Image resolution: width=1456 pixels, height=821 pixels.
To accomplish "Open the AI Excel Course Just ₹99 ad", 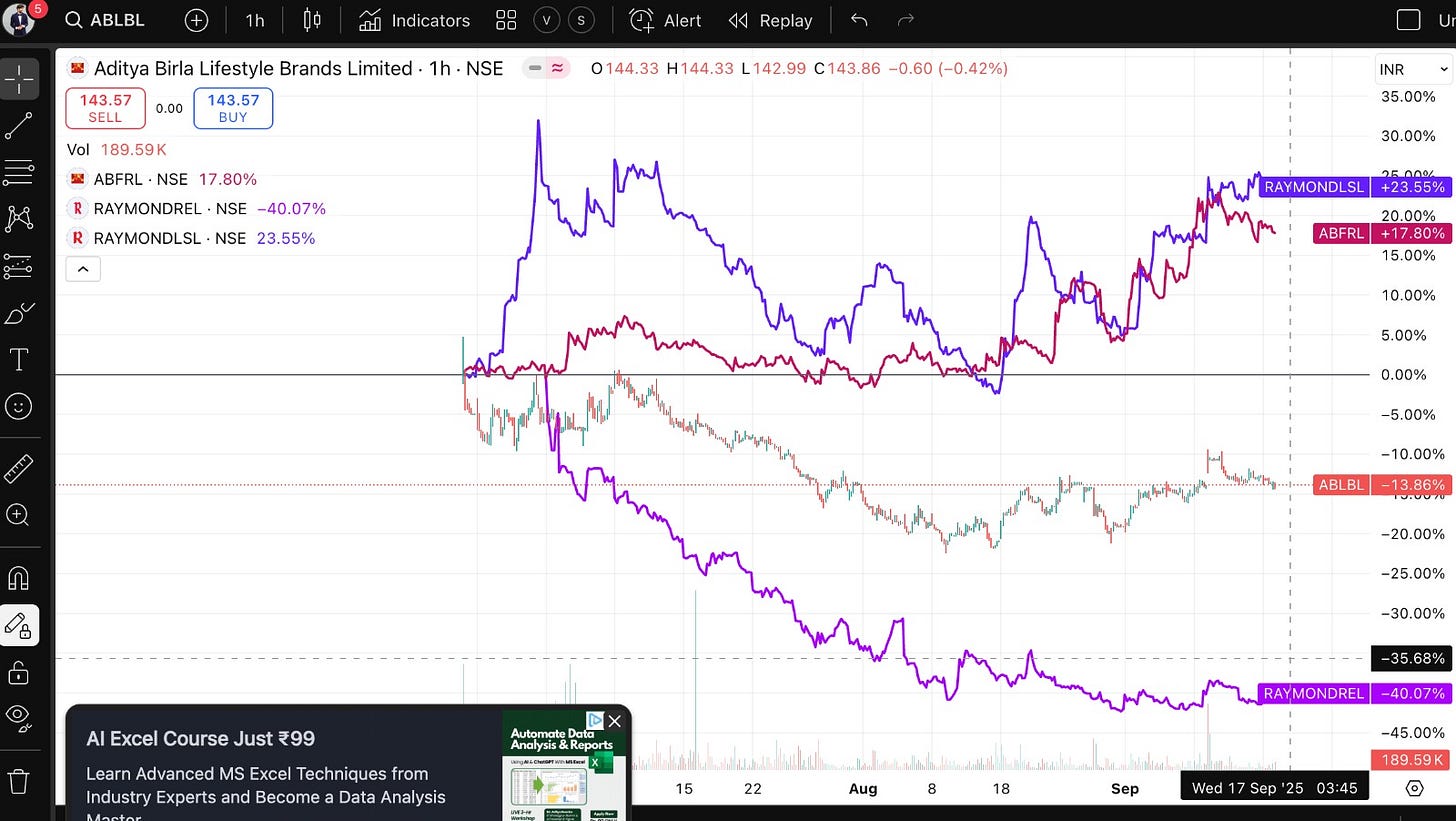I will 200,739.
